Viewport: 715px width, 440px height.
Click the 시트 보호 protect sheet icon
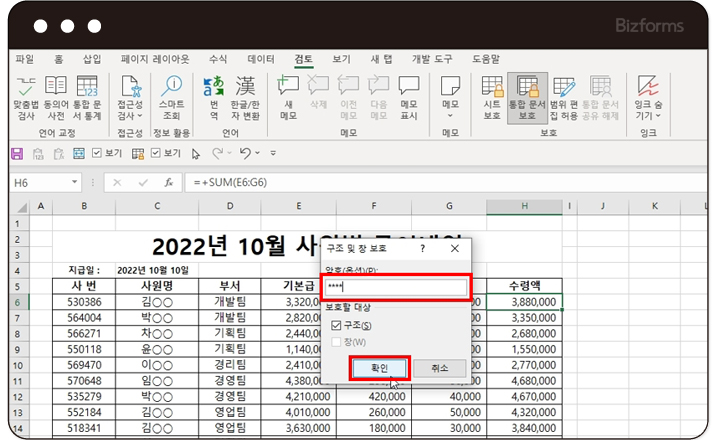click(492, 92)
